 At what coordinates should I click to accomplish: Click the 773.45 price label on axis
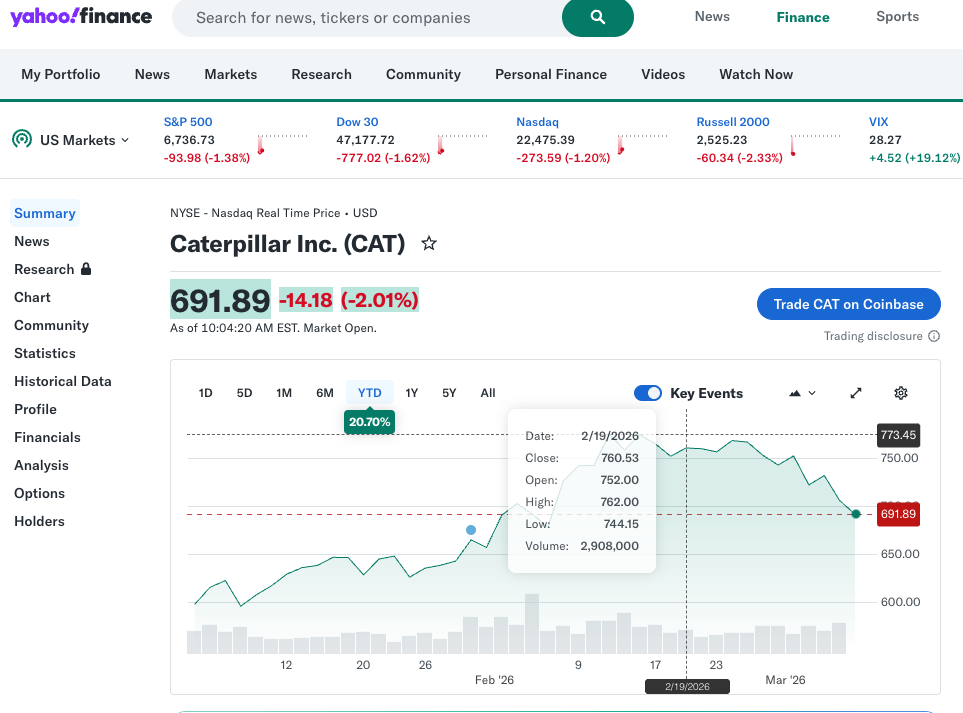coord(897,435)
